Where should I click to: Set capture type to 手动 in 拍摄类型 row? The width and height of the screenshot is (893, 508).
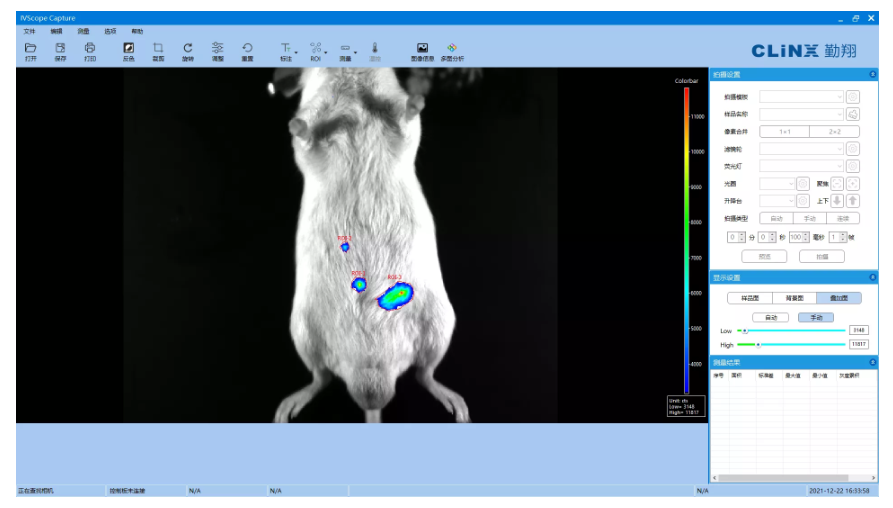[810, 219]
